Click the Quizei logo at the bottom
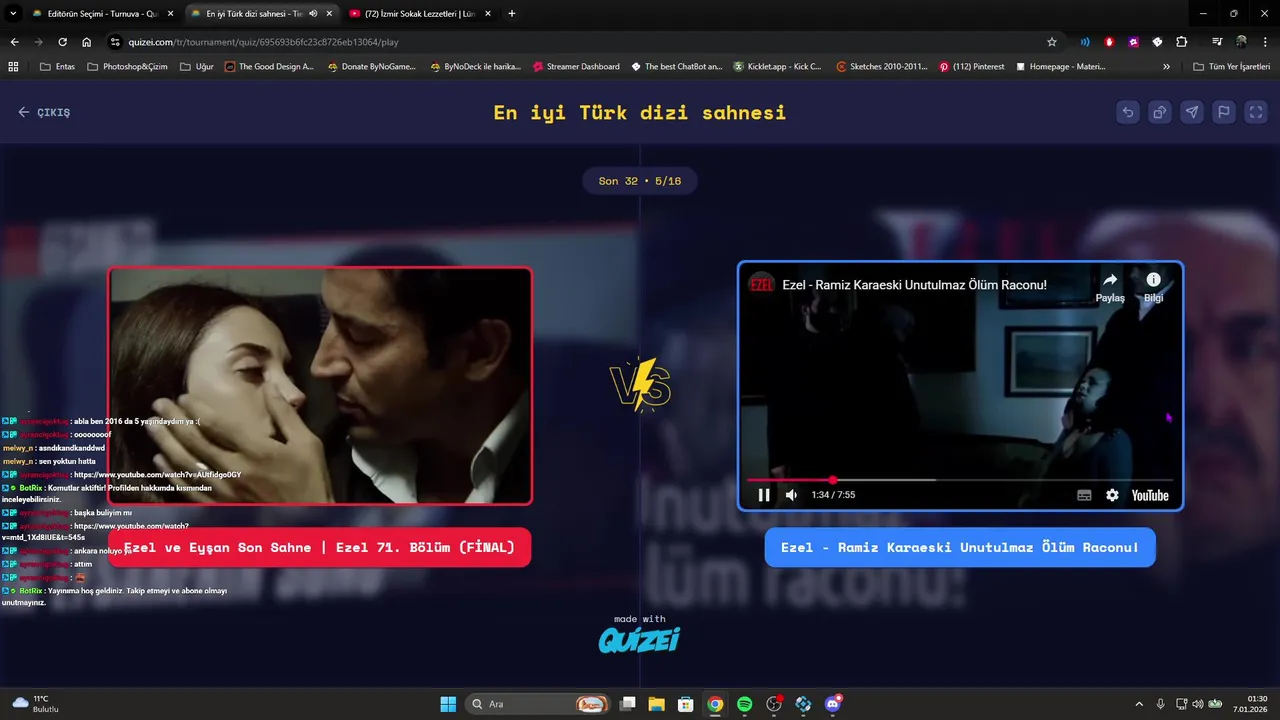 tap(639, 638)
